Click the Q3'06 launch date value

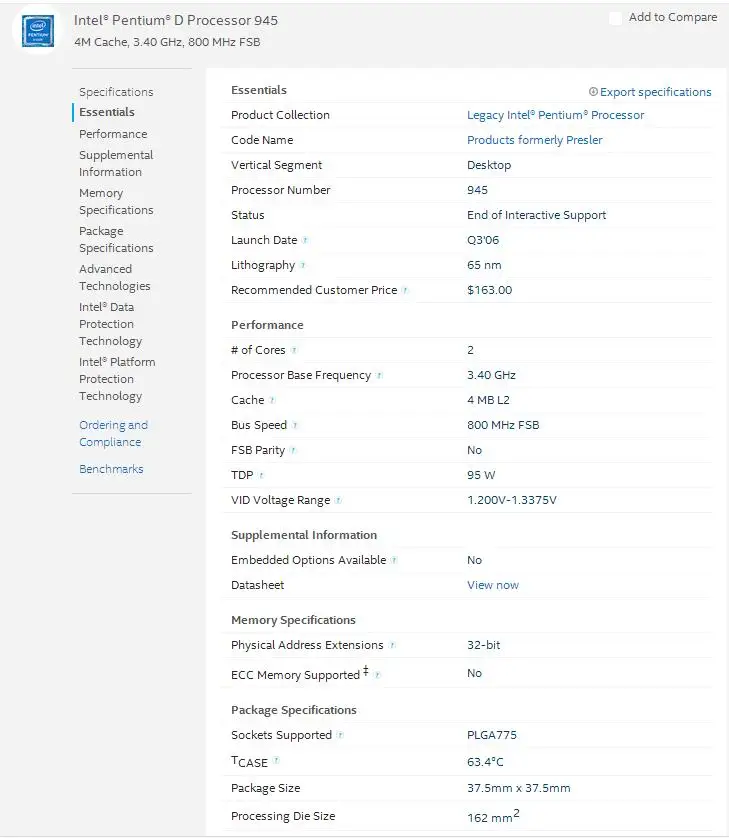point(483,240)
